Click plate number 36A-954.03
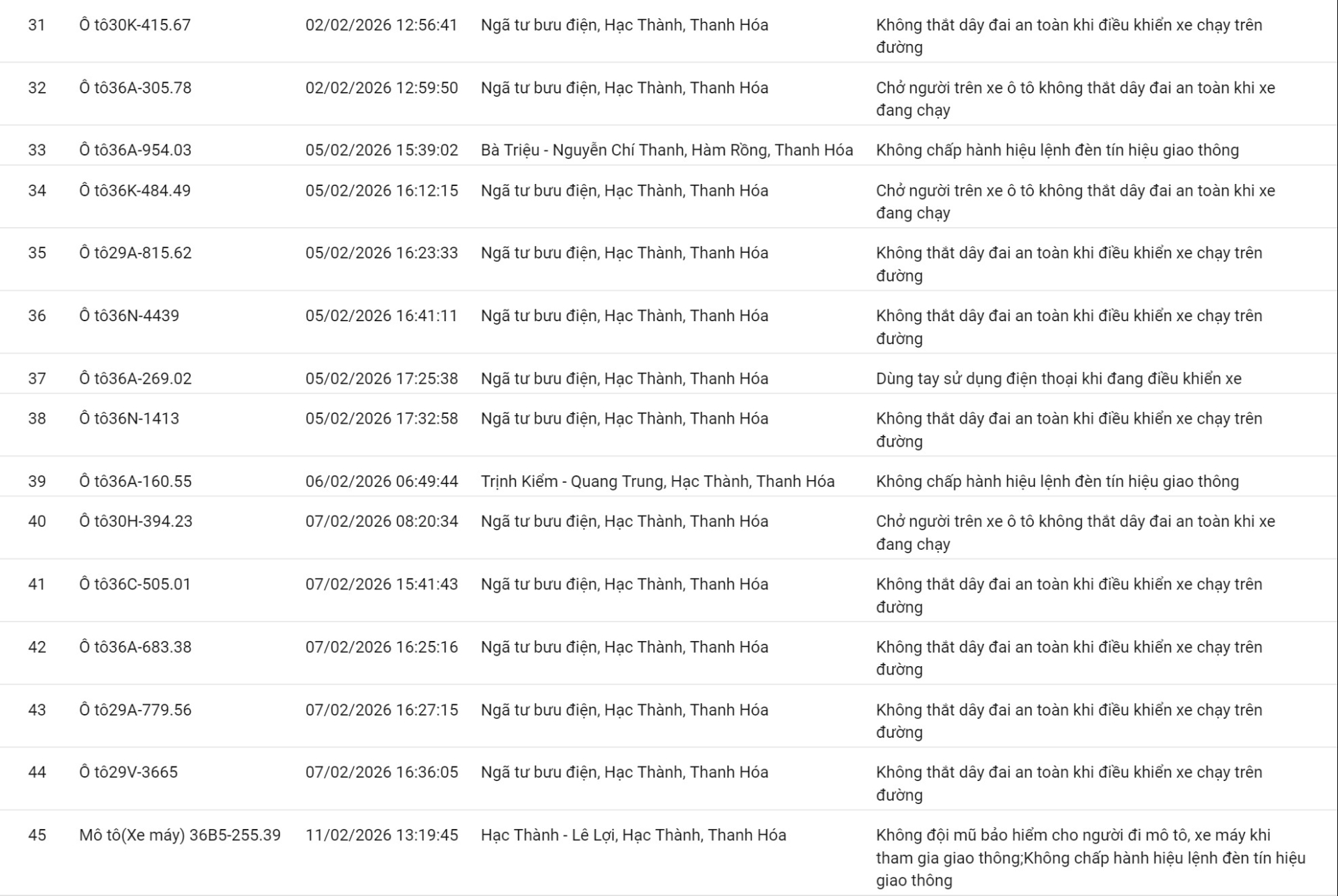Image resolution: width=1338 pixels, height=896 pixels. point(135,150)
